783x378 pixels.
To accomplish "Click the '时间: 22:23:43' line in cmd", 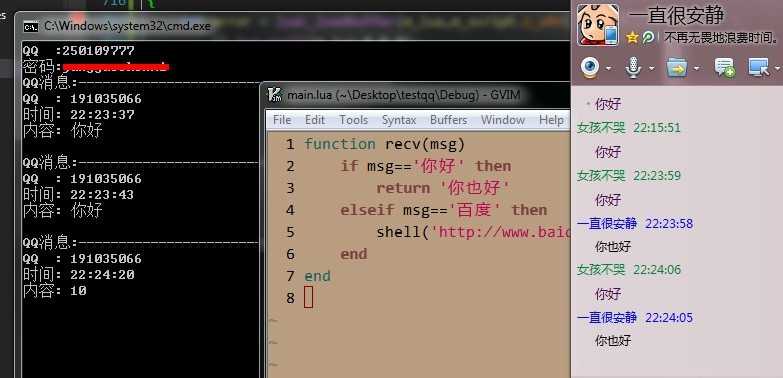I will tap(79, 195).
